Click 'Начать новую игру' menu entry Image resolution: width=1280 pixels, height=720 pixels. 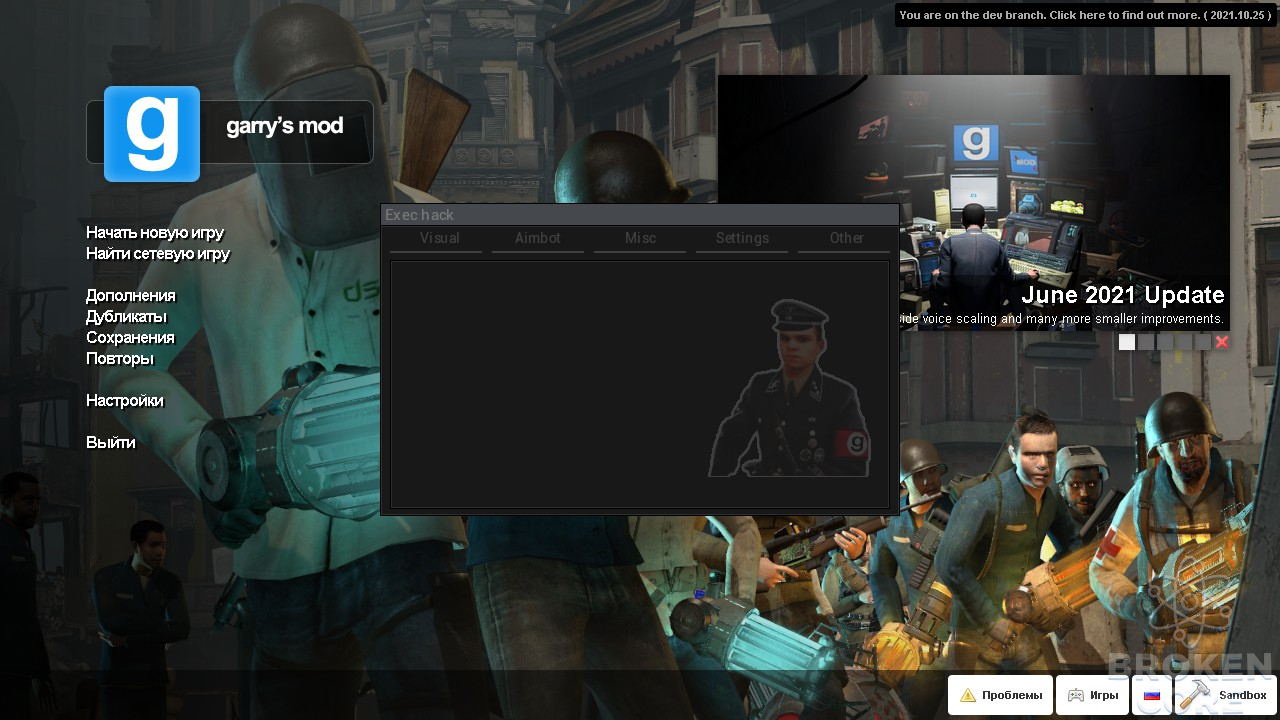click(x=155, y=233)
